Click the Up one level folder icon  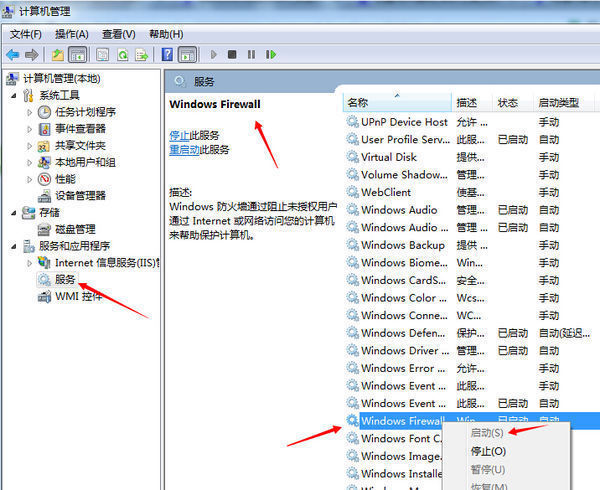pyautogui.click(x=58, y=55)
